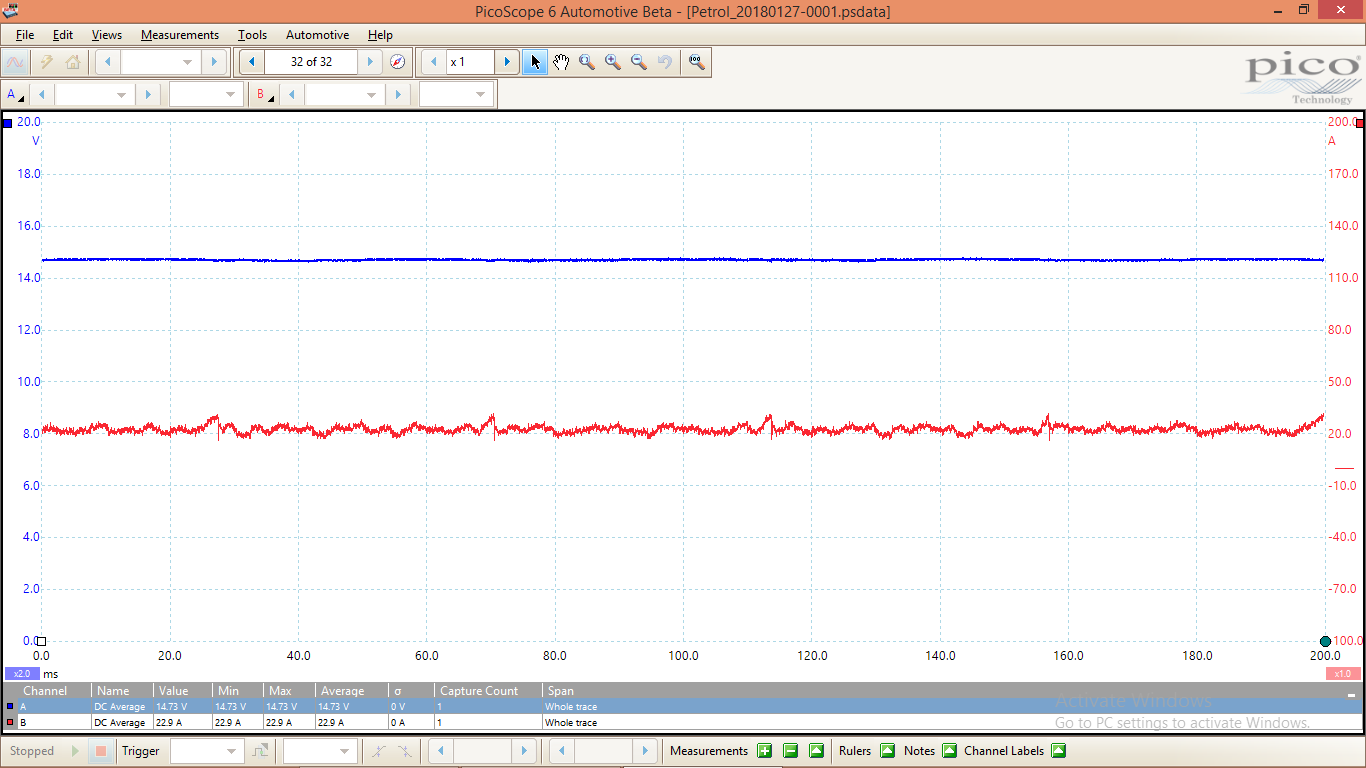Select the hand pan tool

pos(561,62)
